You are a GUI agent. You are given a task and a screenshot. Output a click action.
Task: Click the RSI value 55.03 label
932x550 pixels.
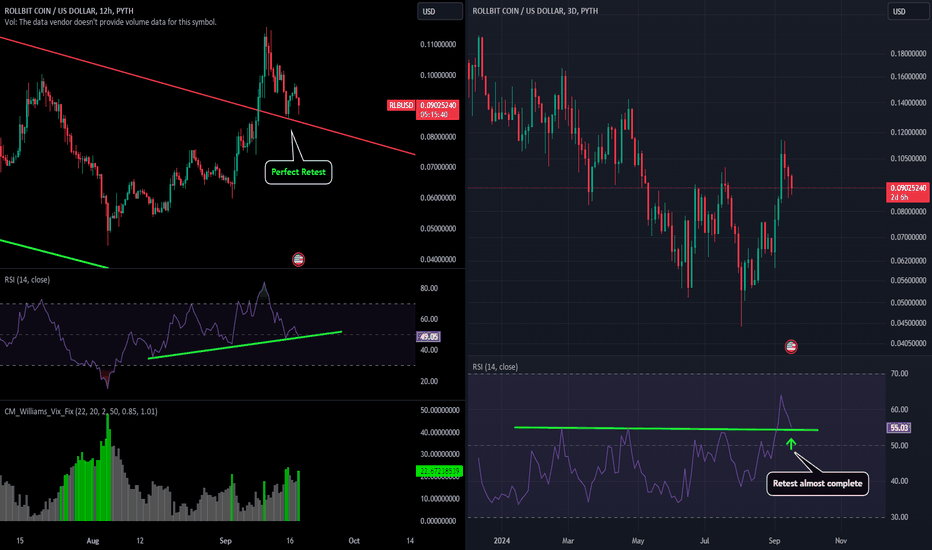pyautogui.click(x=899, y=428)
